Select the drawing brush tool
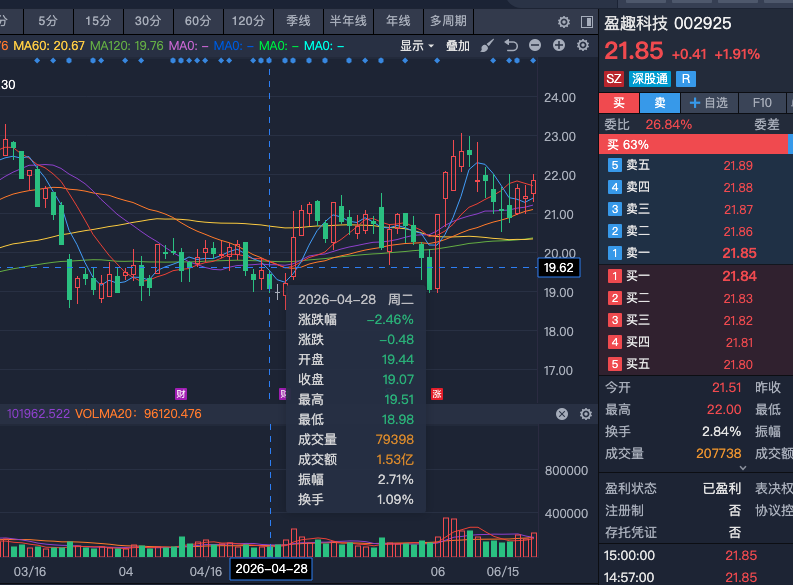Image resolution: width=793 pixels, height=585 pixels. (487, 46)
